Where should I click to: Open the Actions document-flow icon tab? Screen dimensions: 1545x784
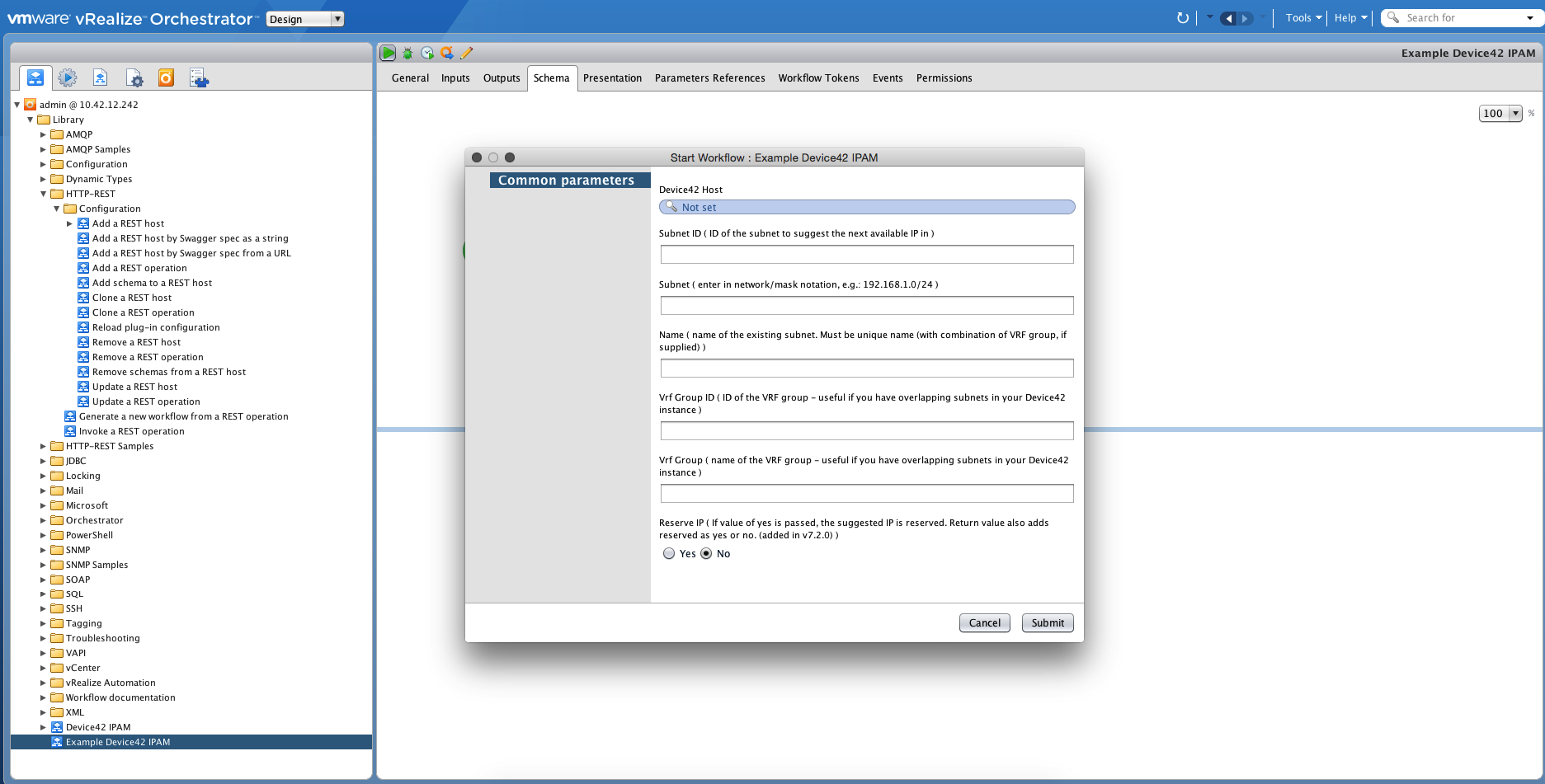coord(101,77)
